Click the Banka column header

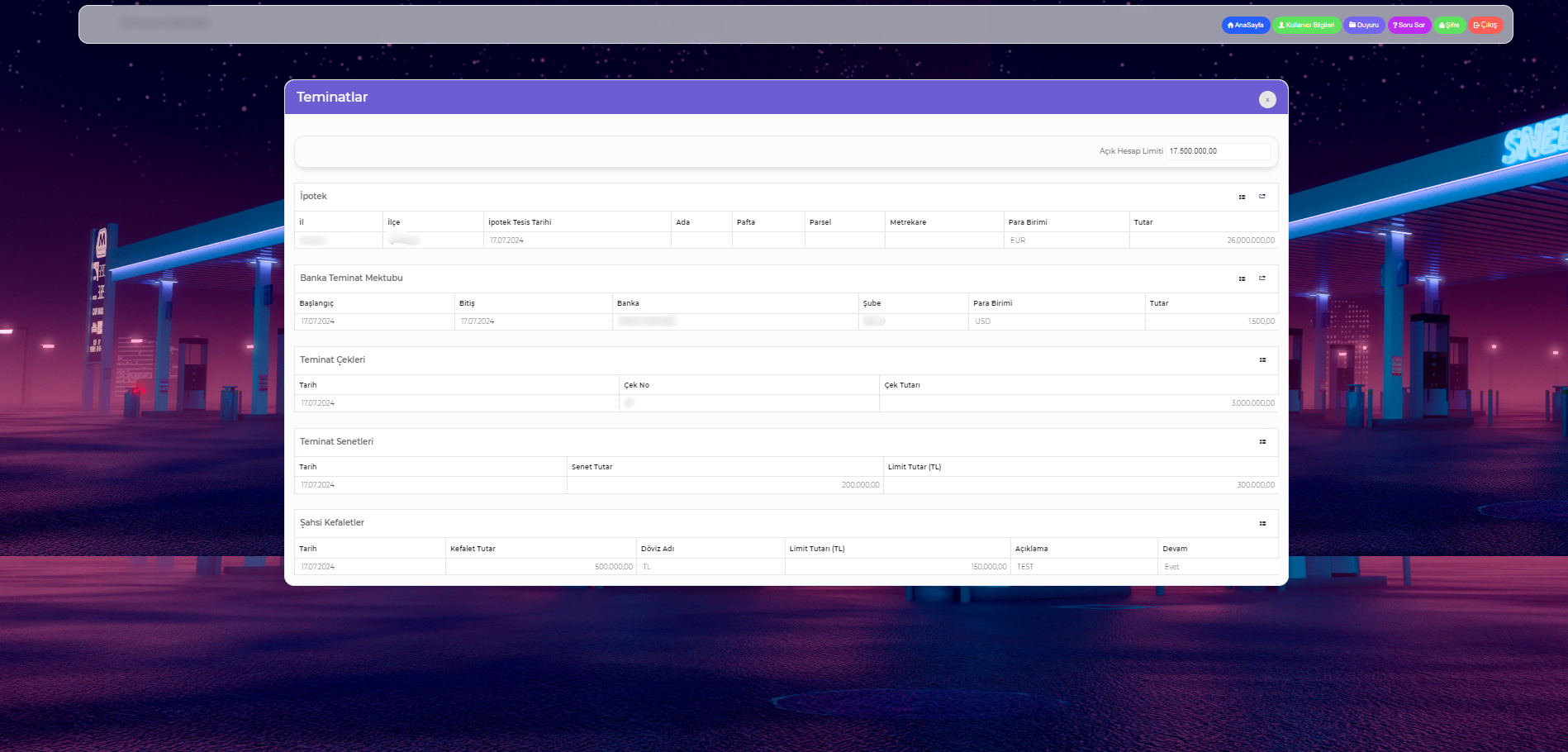(628, 303)
